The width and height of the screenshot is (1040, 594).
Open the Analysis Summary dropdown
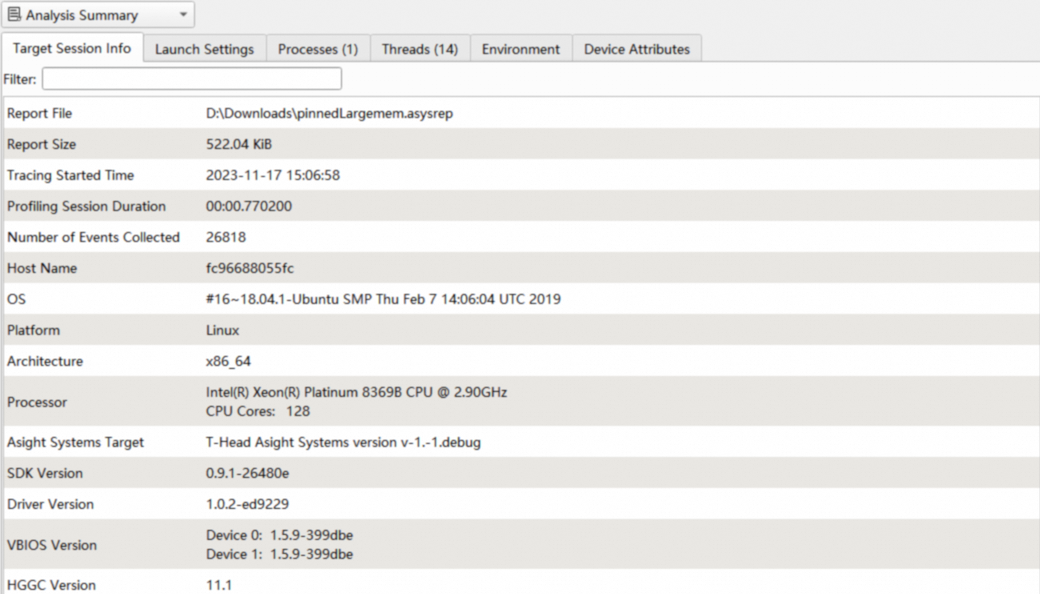click(x=98, y=15)
